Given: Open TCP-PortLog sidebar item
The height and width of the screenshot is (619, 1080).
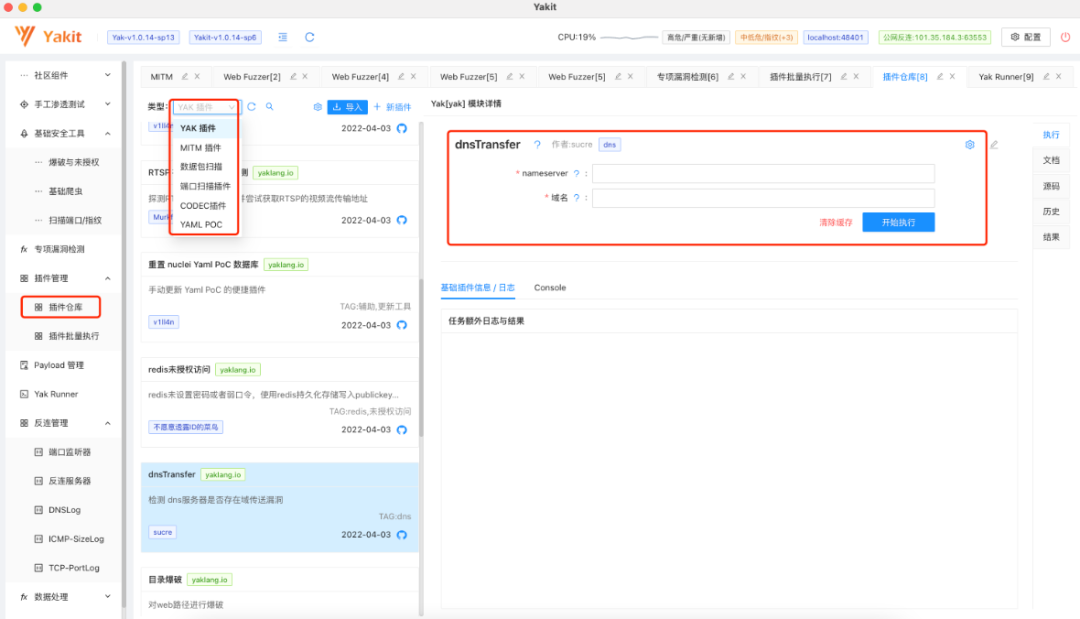Looking at the screenshot, I should point(74,567).
